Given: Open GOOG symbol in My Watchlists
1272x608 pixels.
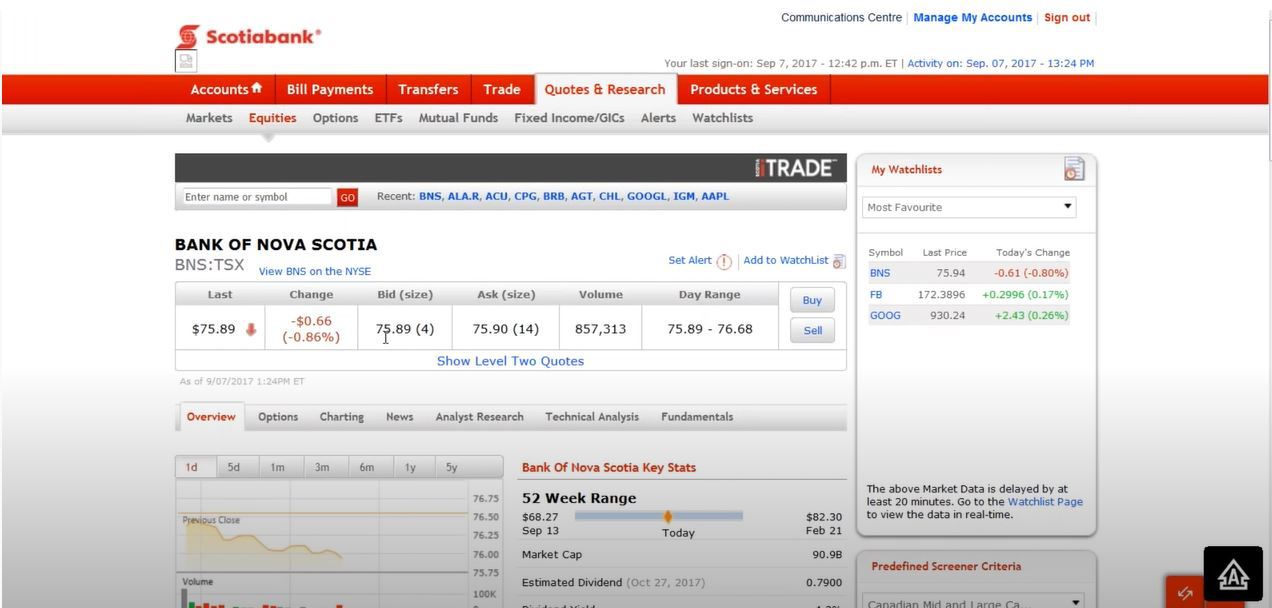Looking at the screenshot, I should (x=885, y=316).
